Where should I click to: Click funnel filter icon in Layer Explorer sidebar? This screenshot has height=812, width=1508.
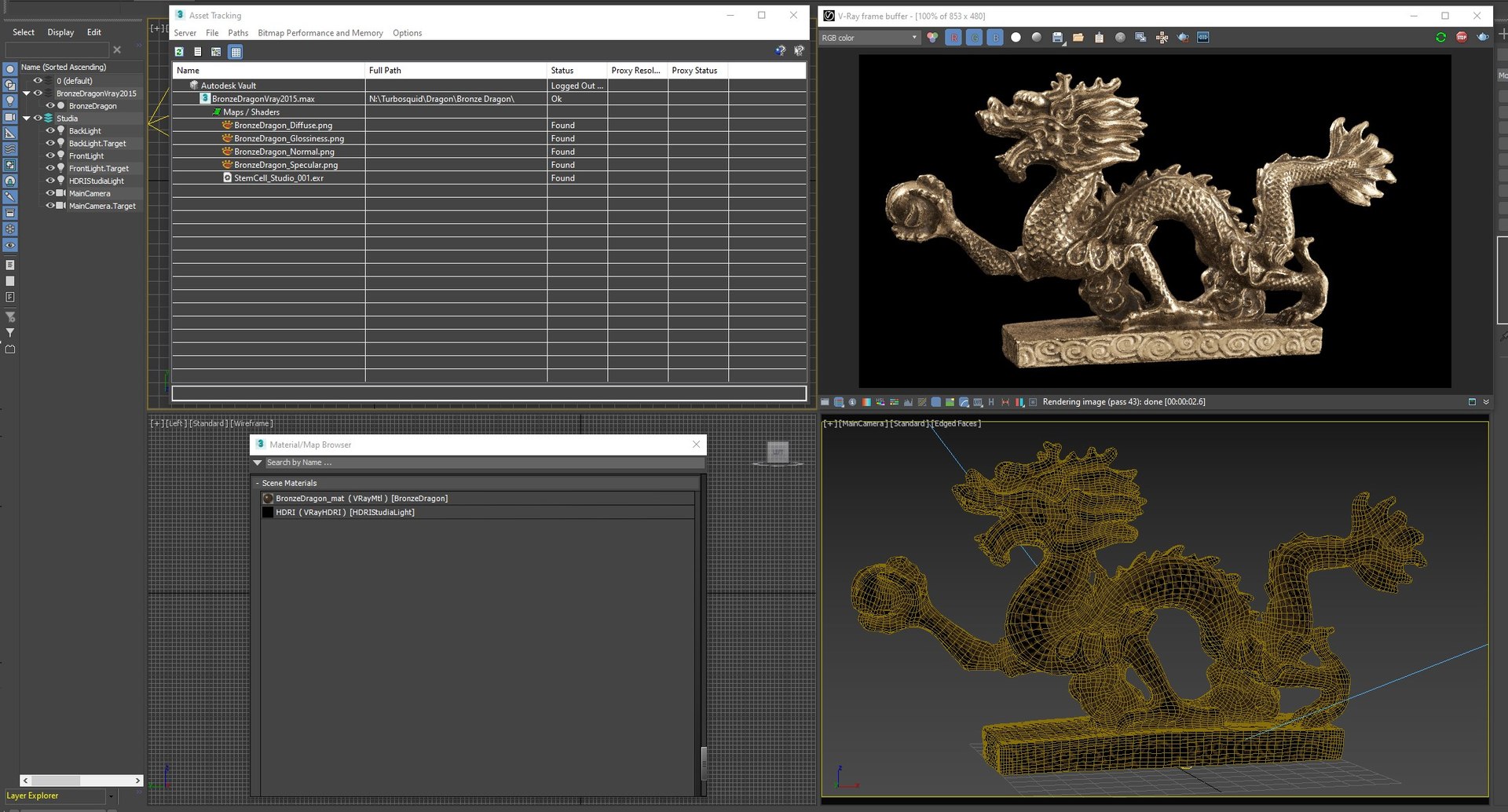[10, 333]
